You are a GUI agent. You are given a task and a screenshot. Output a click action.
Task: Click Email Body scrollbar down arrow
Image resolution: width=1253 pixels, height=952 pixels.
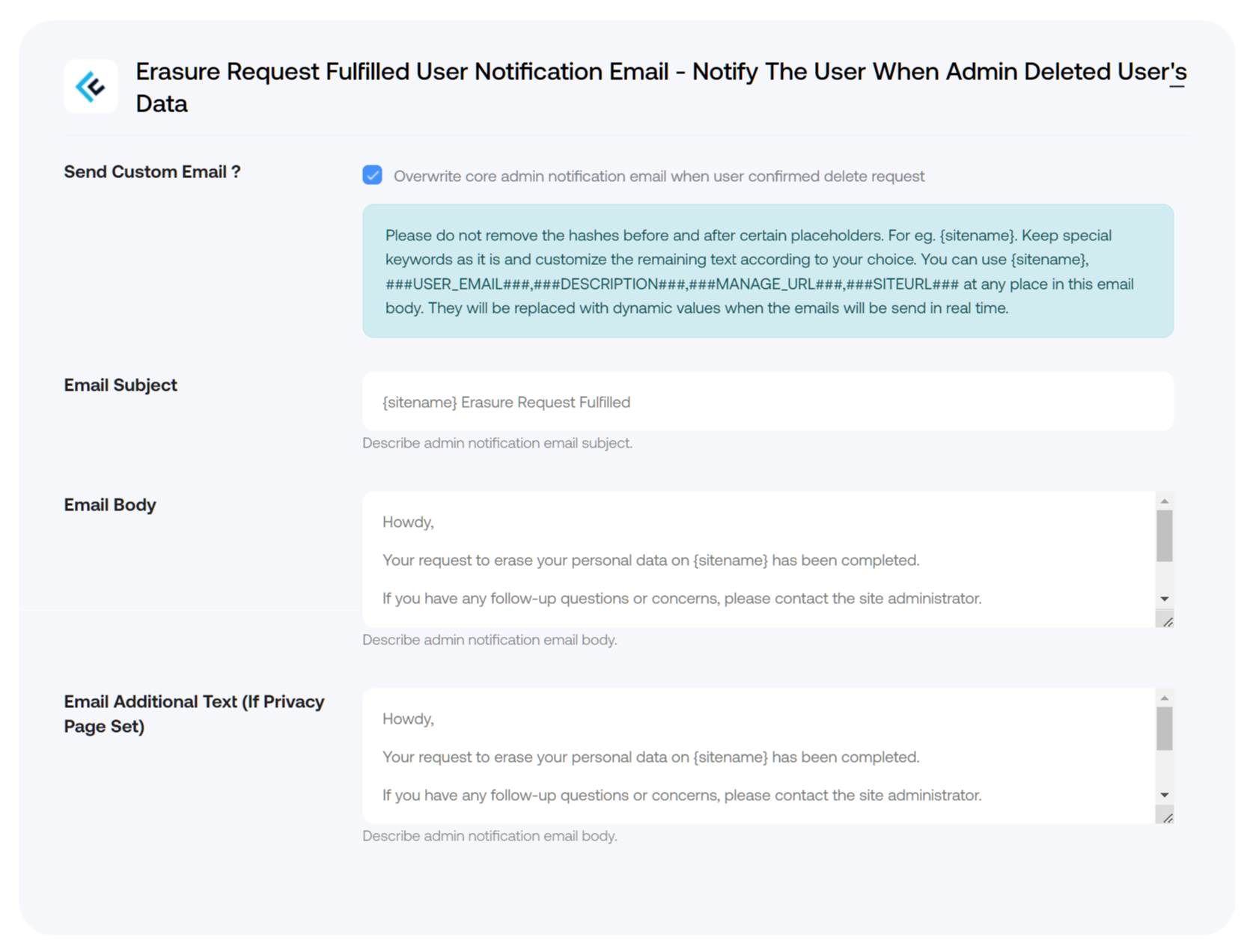1164,599
